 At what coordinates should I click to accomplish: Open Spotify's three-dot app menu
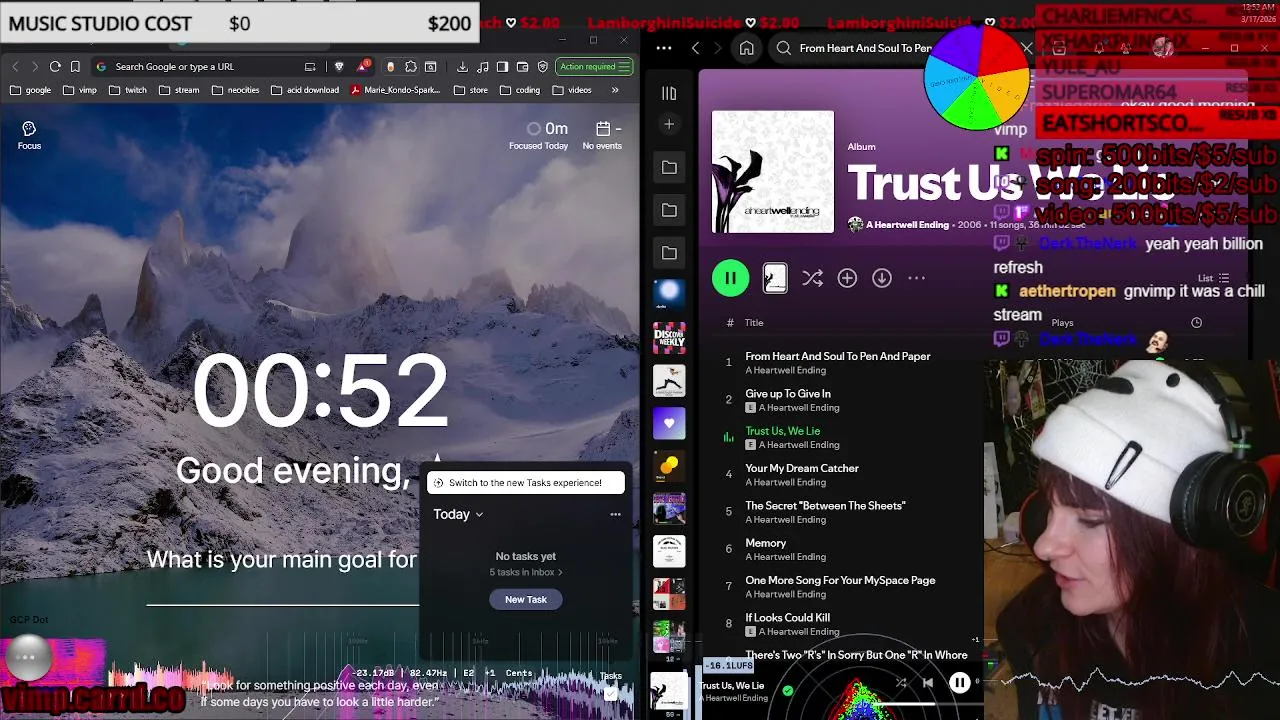[x=664, y=48]
